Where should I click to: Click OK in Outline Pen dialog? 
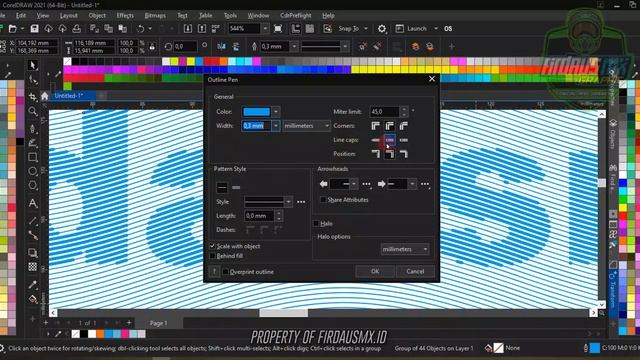click(375, 271)
